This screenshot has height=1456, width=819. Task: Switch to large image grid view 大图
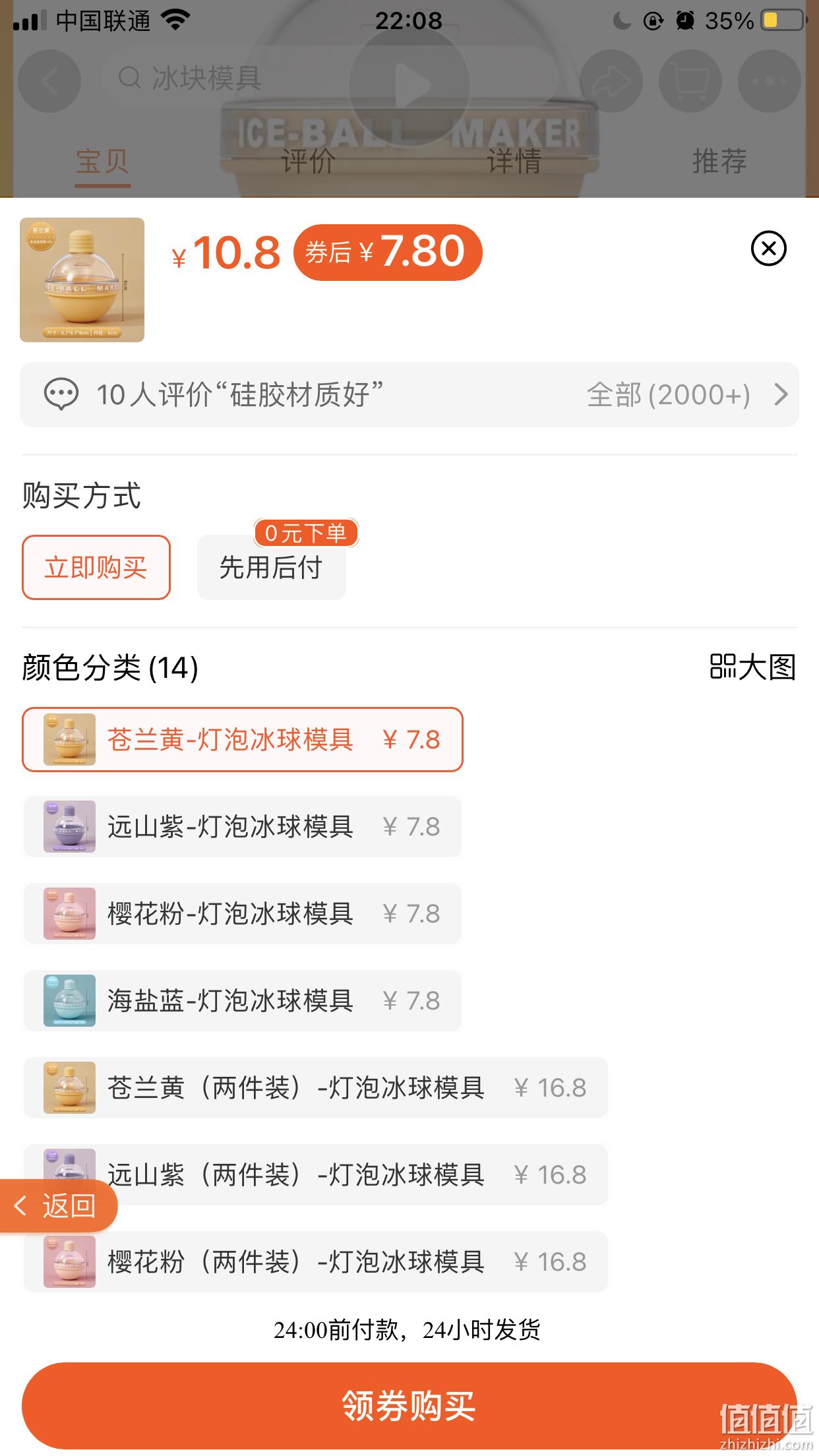[752, 667]
